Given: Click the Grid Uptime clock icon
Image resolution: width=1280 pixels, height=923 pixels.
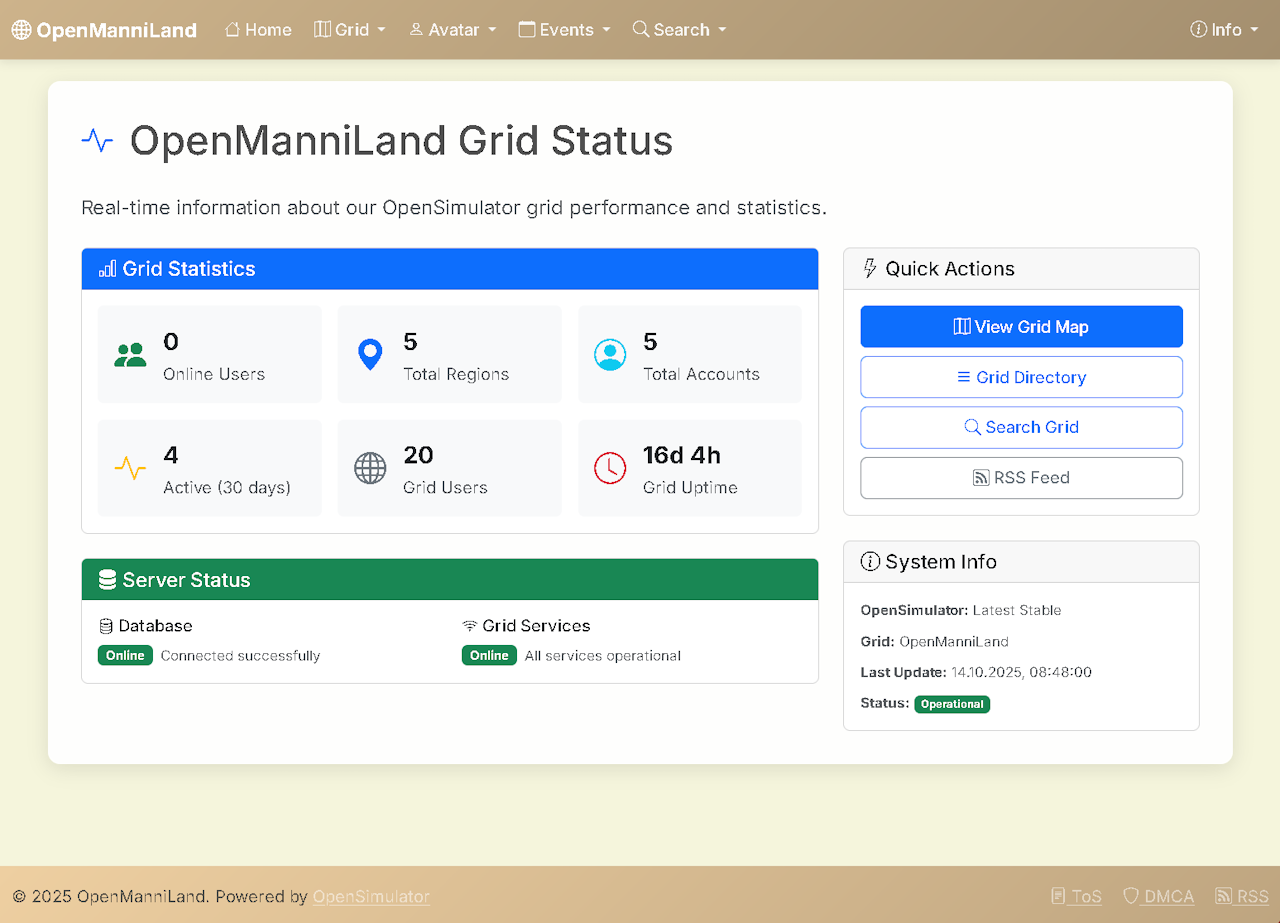Looking at the screenshot, I should [610, 468].
